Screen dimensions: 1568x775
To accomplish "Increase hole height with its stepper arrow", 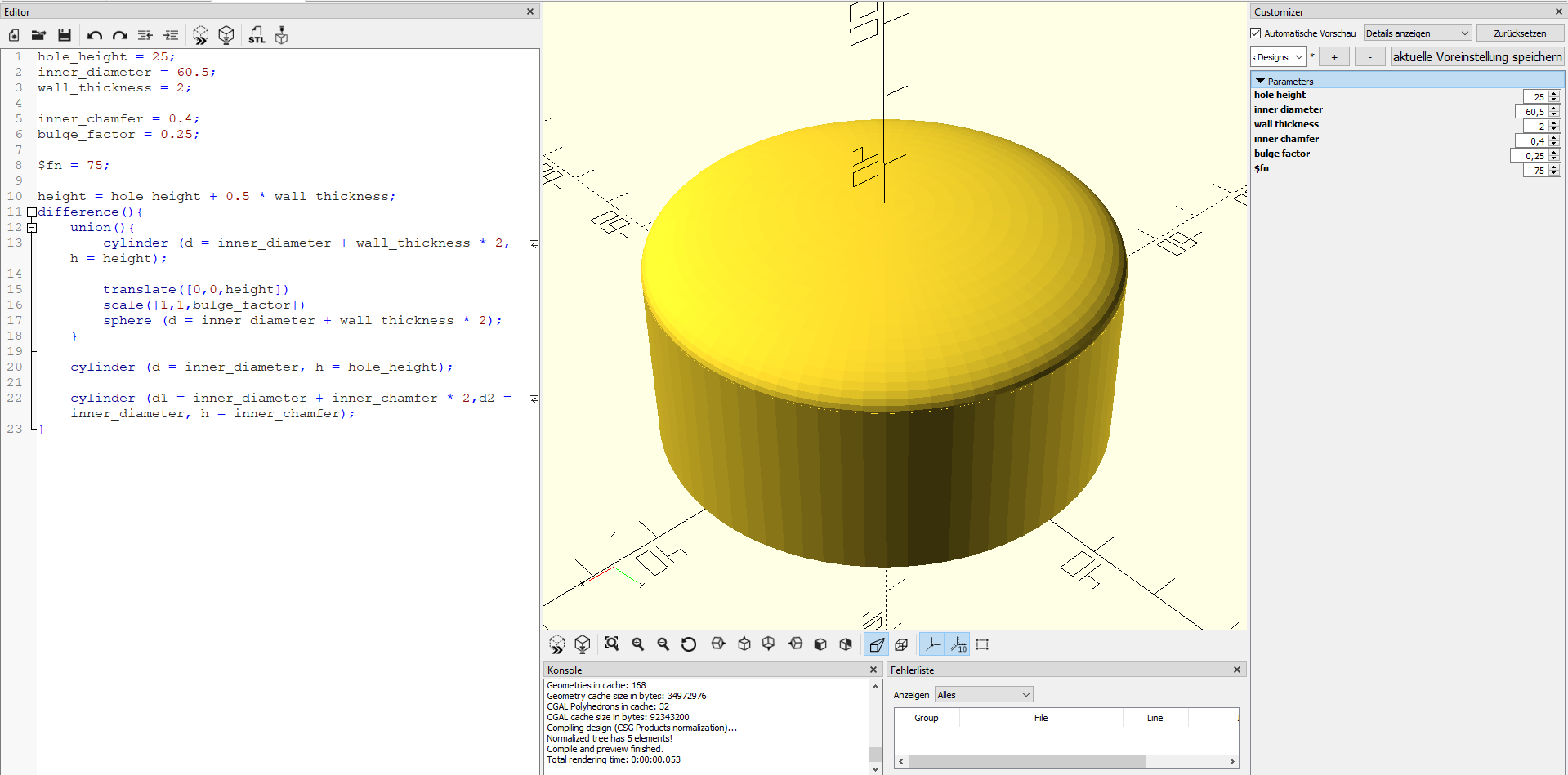I will pyautogui.click(x=1555, y=93).
